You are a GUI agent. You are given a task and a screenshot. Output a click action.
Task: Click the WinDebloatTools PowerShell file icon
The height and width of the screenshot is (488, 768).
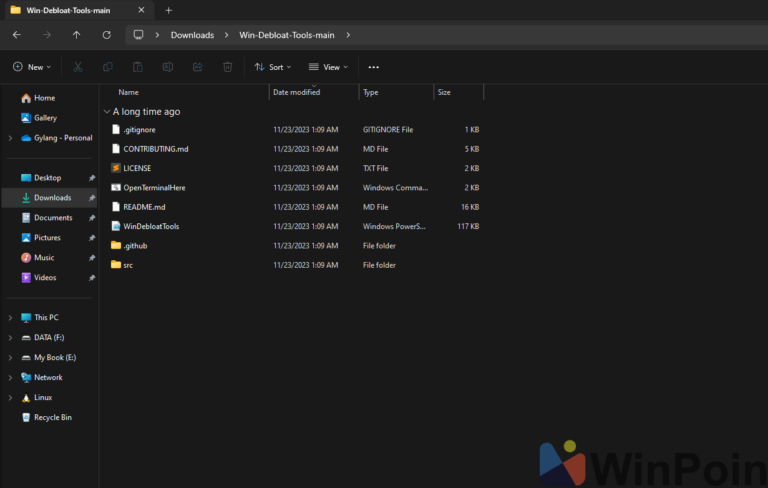coord(116,226)
